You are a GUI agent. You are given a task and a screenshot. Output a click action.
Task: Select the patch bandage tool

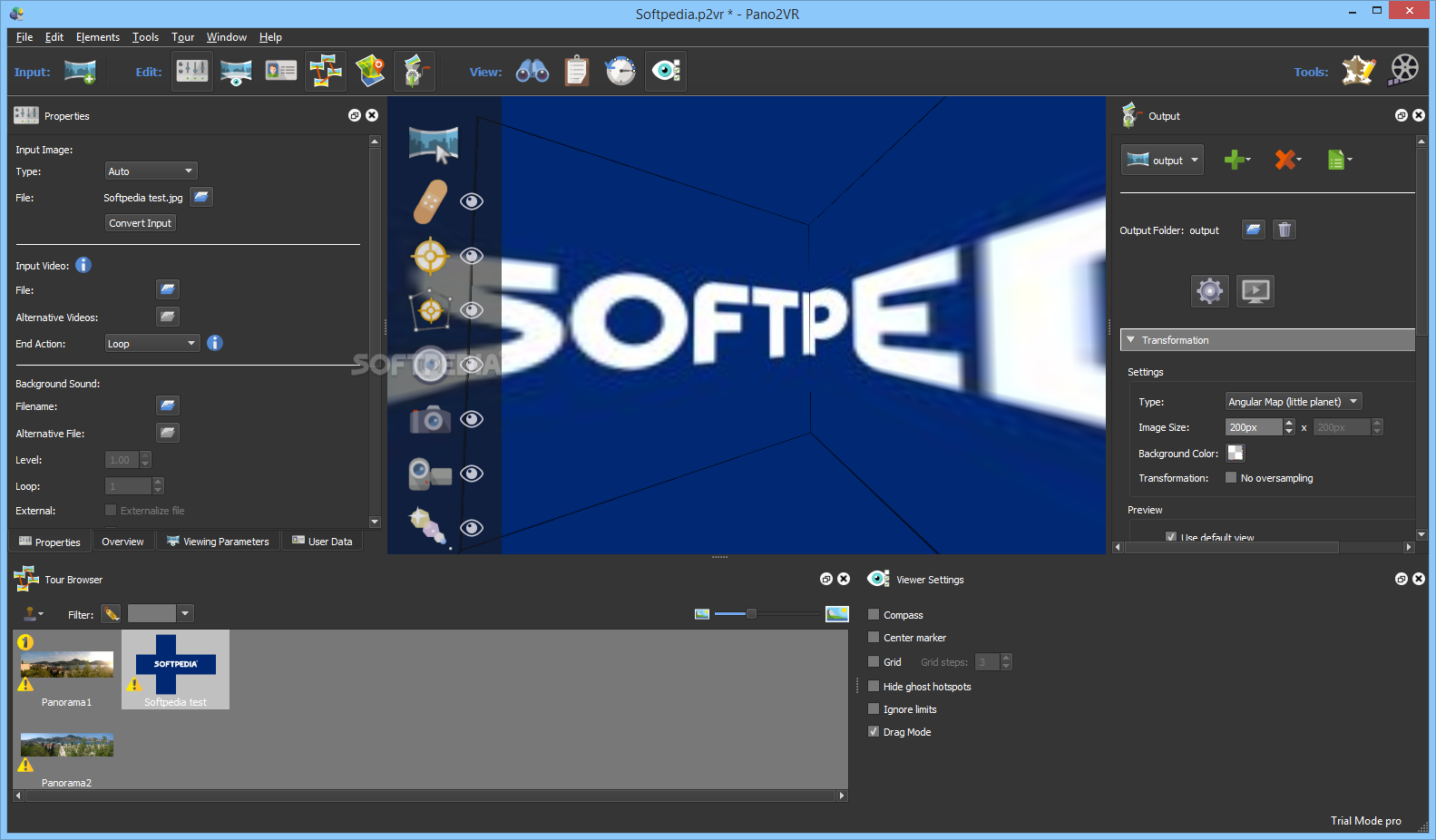tap(430, 201)
